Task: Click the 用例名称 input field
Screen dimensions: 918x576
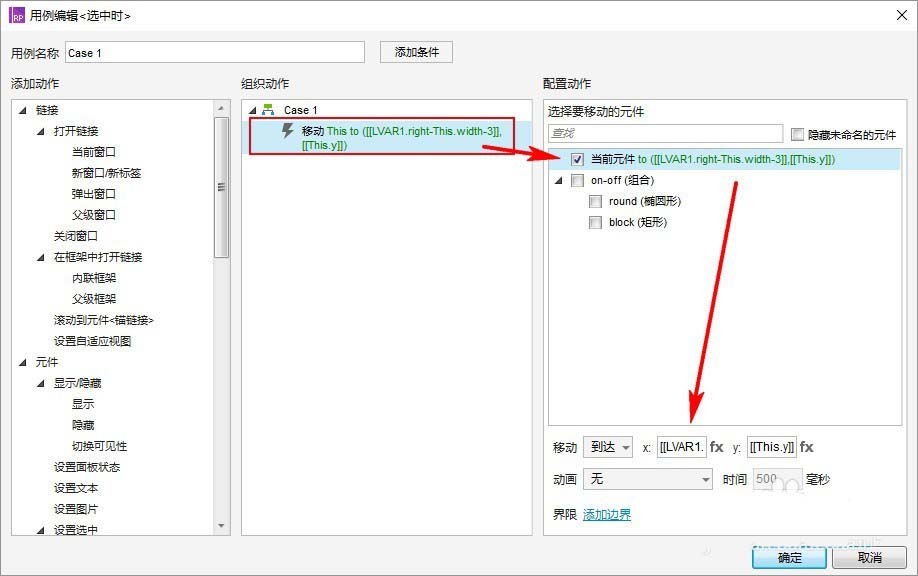Action: pyautogui.click(x=214, y=53)
